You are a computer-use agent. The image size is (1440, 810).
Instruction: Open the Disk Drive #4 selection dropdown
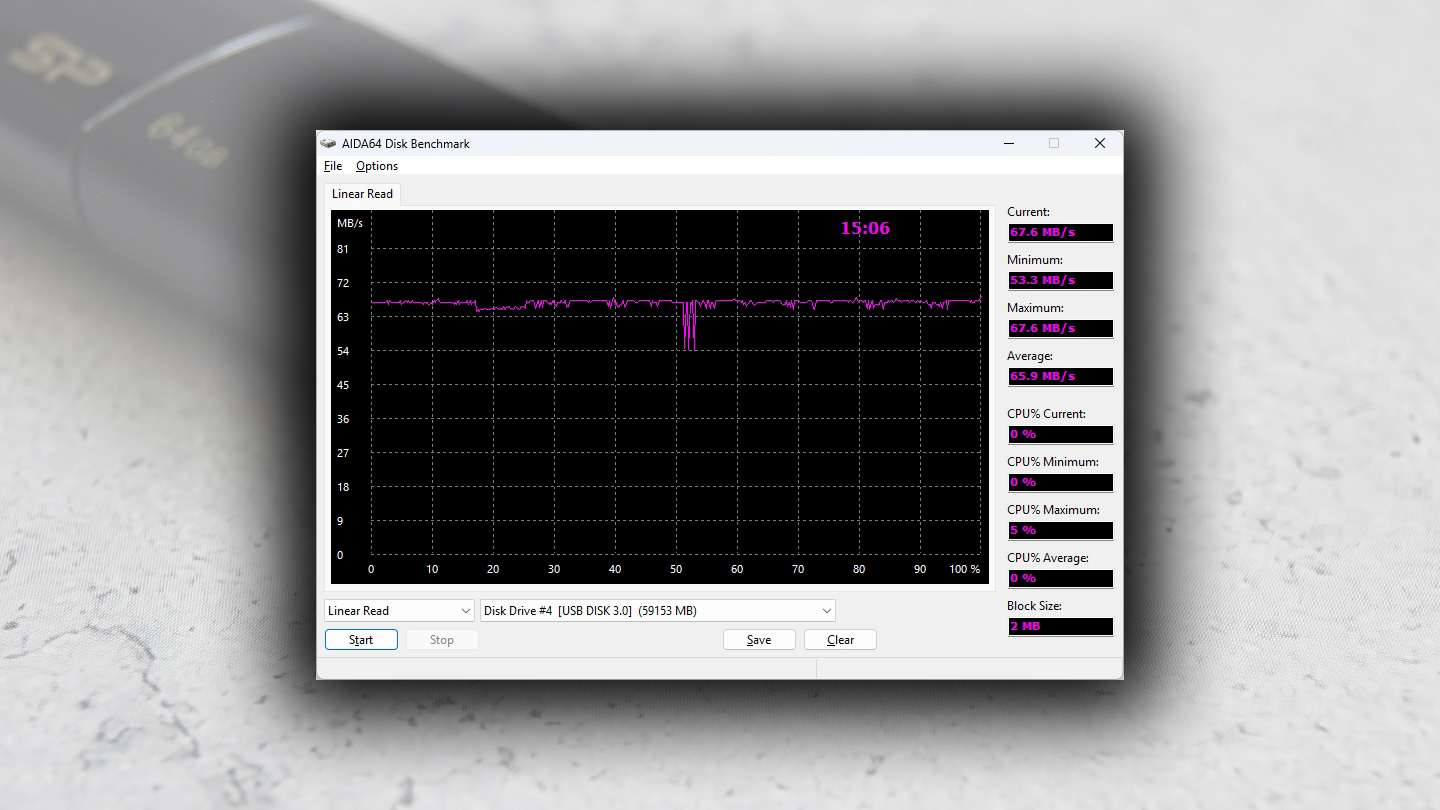[x=657, y=611]
